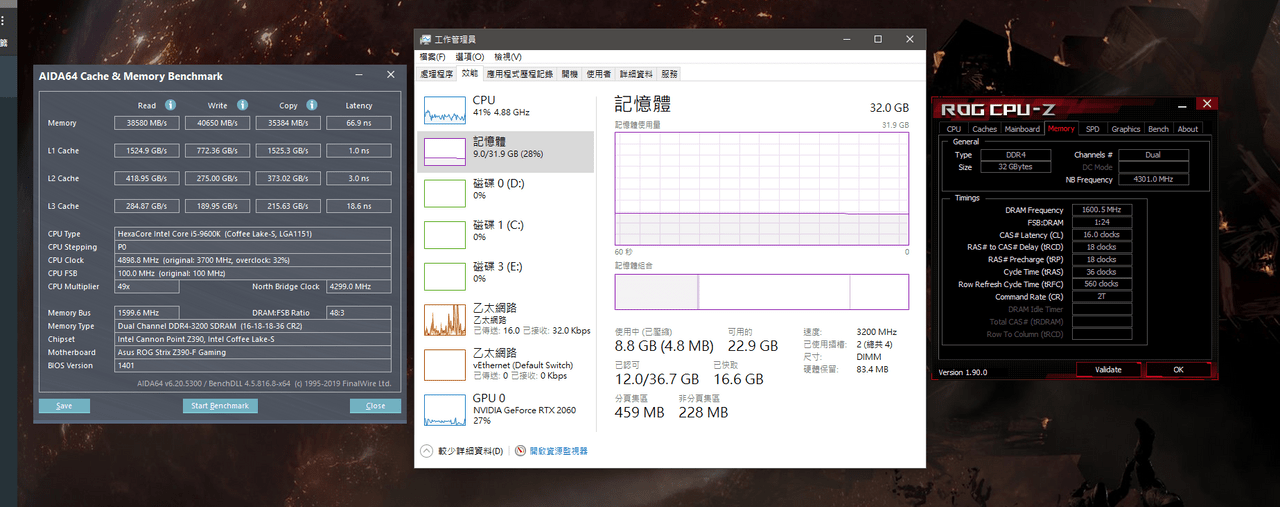The width and height of the screenshot is (1280, 507).
Task: Open the Caches tab in ROG CPU-Z
Action: (985, 129)
